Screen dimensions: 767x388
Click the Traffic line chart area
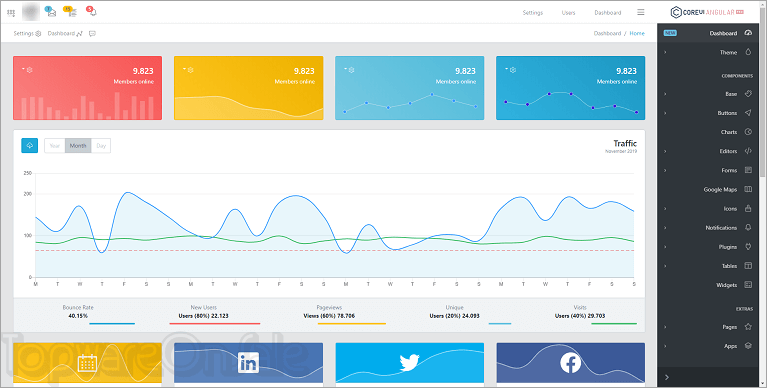tap(335, 225)
